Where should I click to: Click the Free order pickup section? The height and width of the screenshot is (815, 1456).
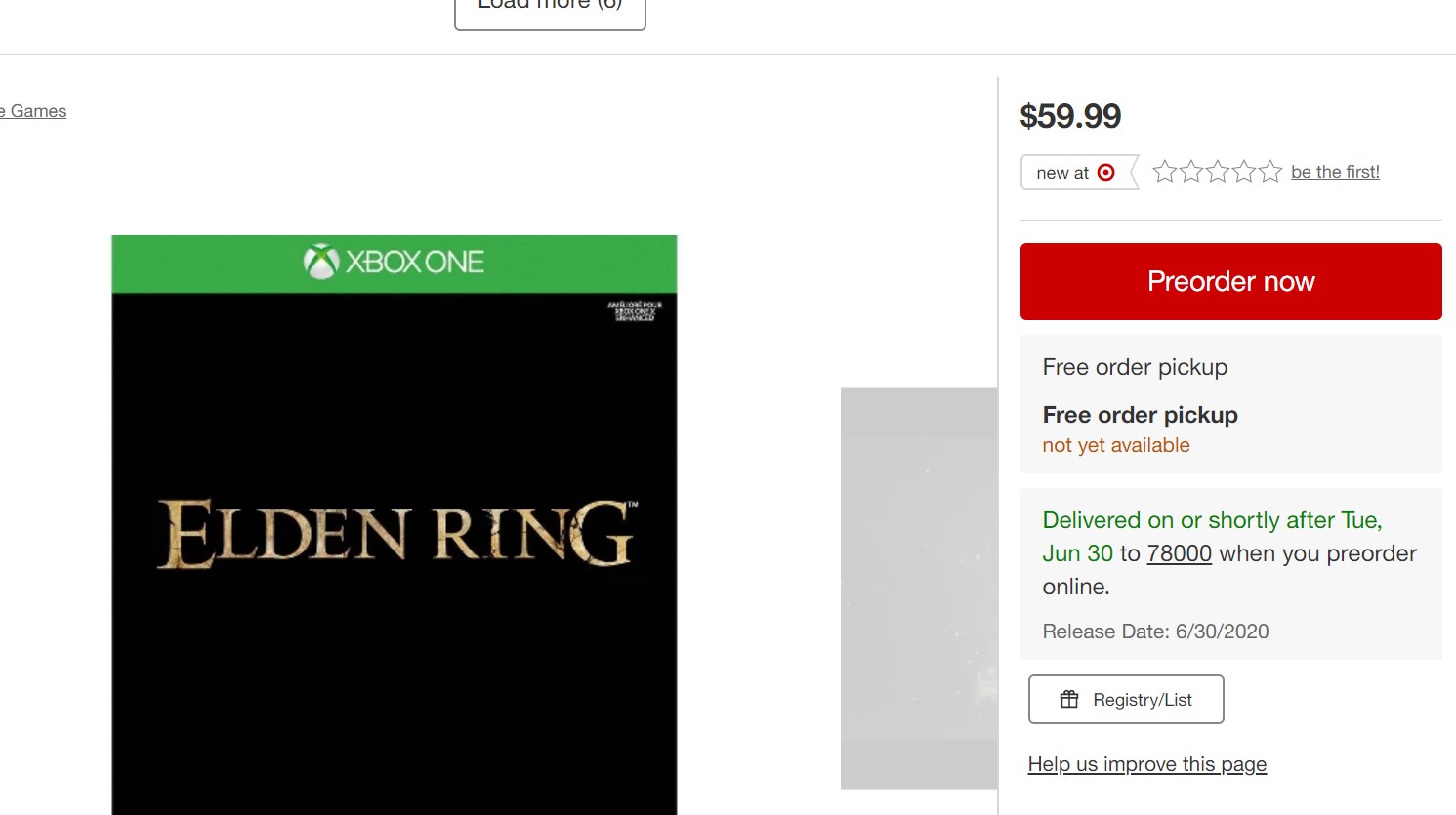pos(1230,404)
